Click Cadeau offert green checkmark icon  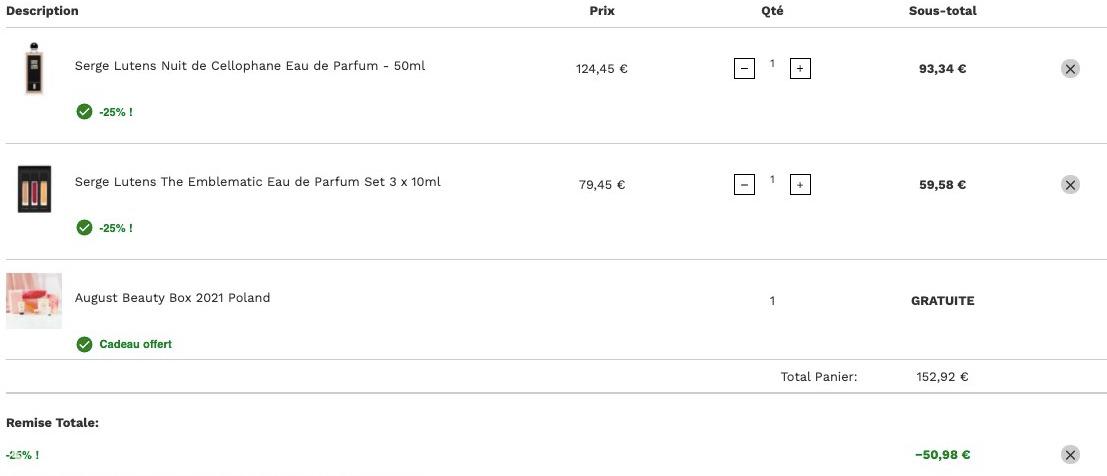click(84, 344)
